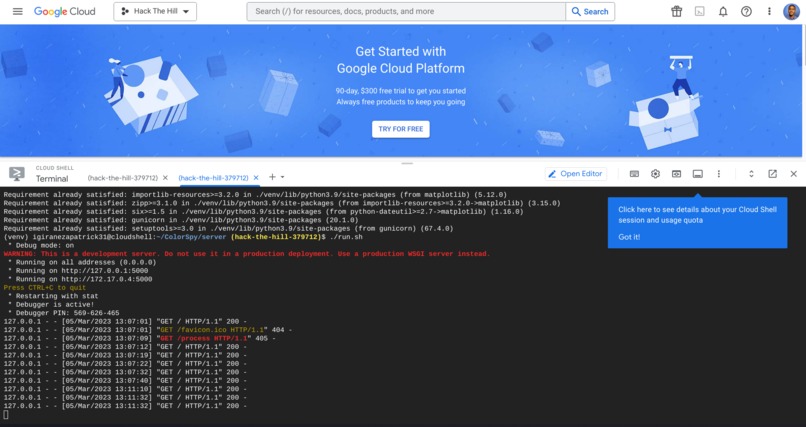Click the Open Editor button

576,174
